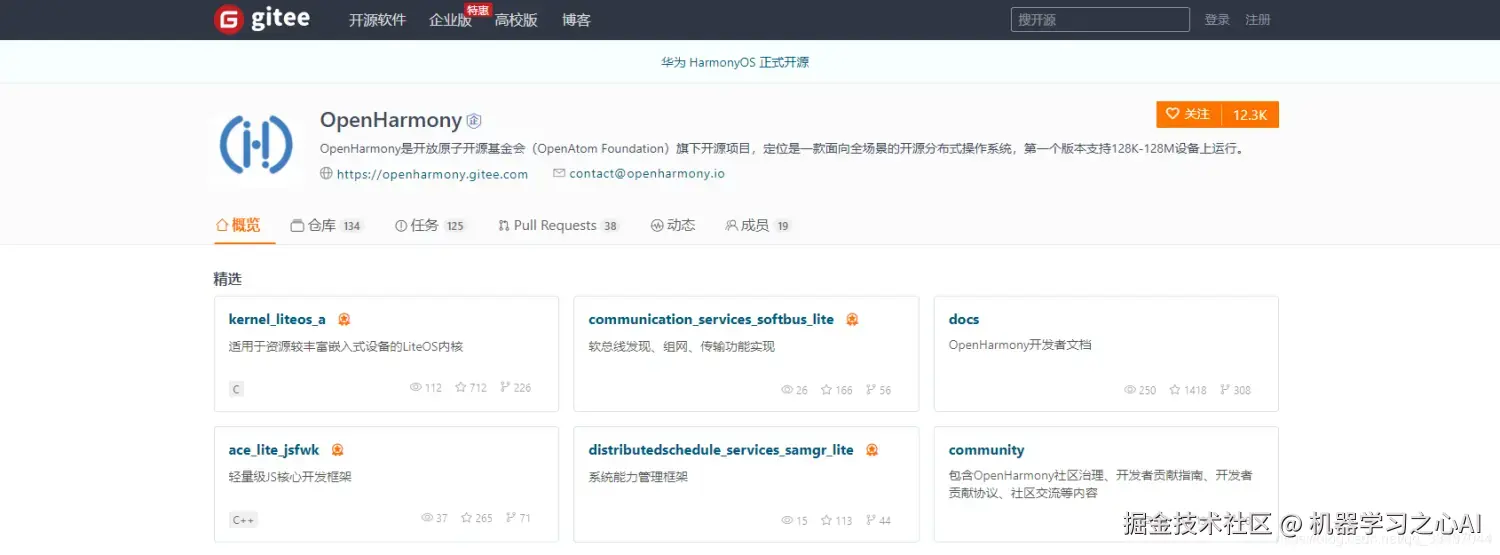Click the text 轻量级JS核心开发框架
Viewport: 1500px width, 555px height.
290,477
